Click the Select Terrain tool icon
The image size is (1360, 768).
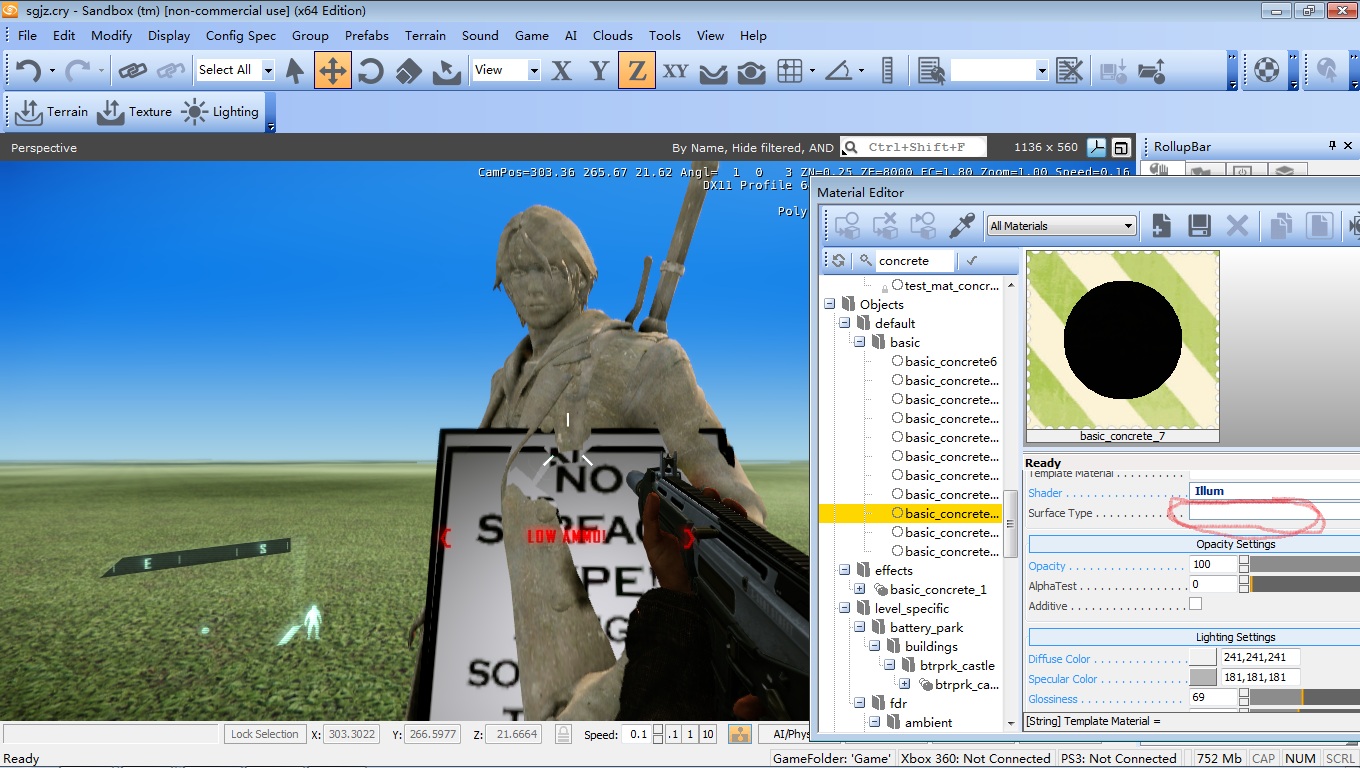coord(446,70)
